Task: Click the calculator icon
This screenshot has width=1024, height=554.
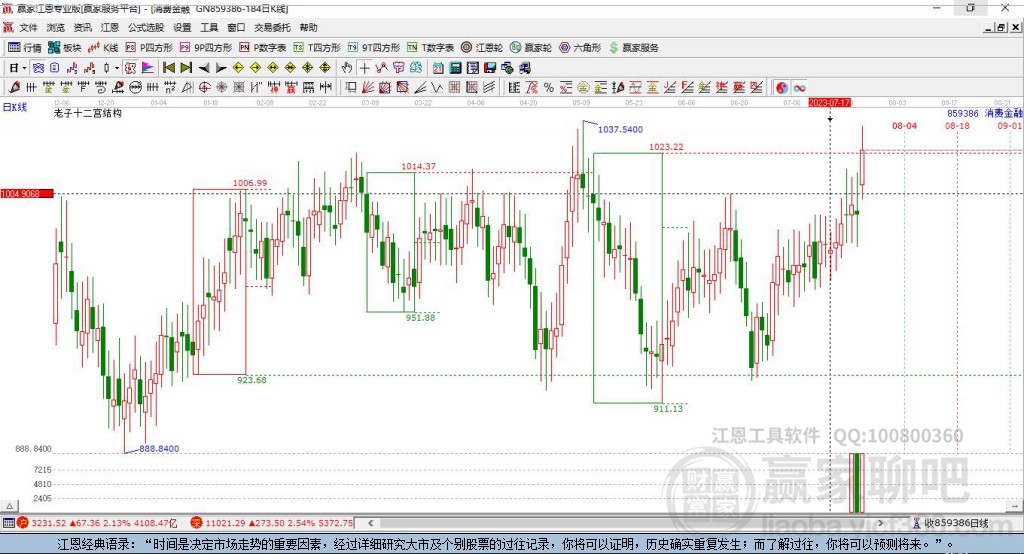Action: pos(456,68)
